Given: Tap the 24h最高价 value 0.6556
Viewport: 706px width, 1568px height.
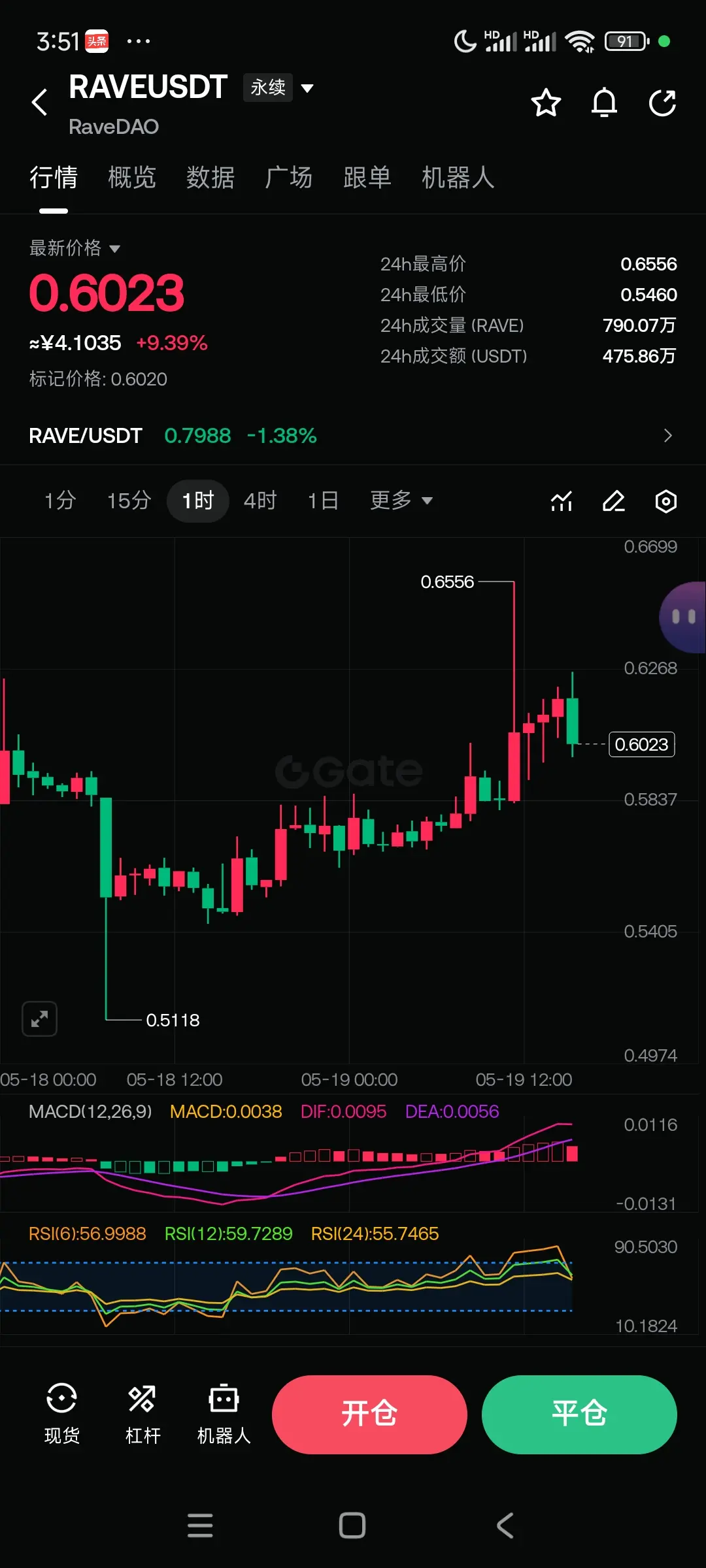Looking at the screenshot, I should (648, 264).
